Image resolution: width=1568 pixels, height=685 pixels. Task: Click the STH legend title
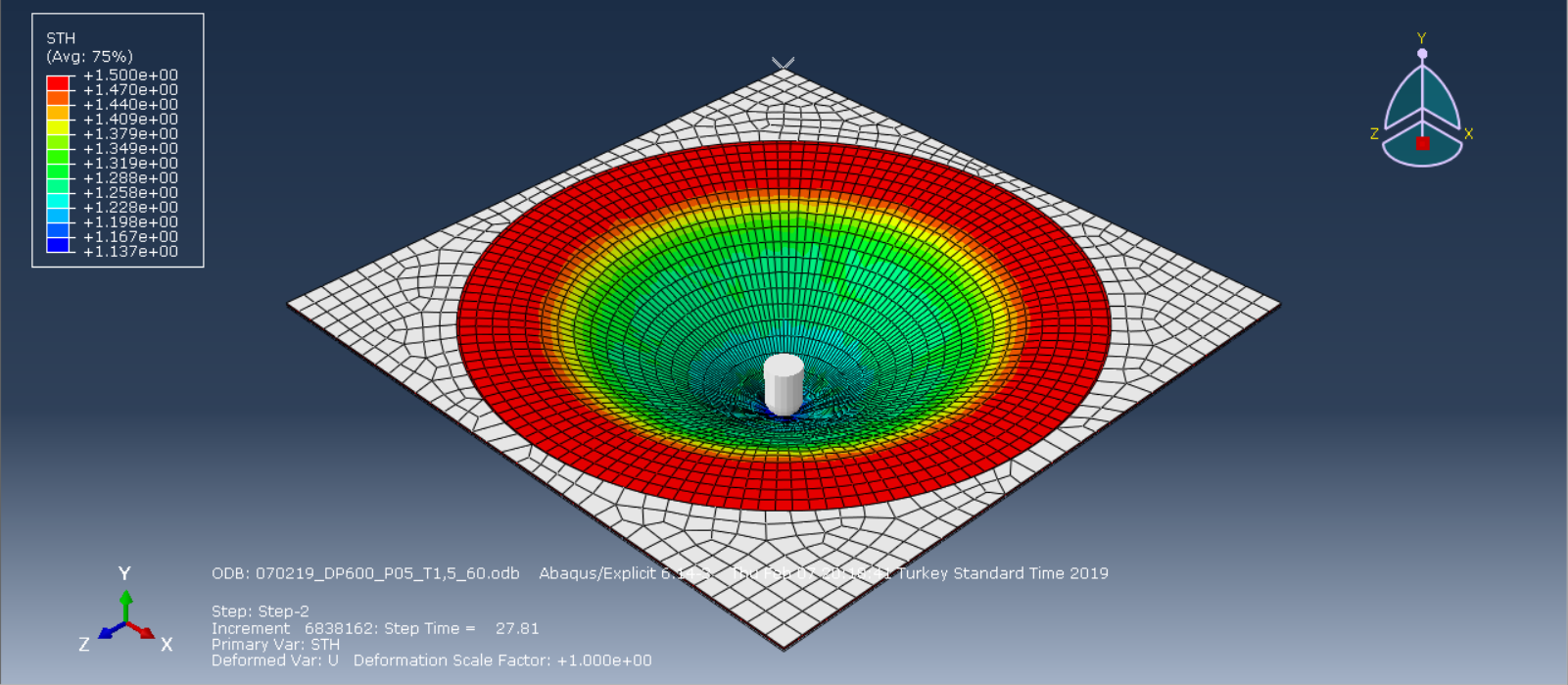pyautogui.click(x=61, y=38)
